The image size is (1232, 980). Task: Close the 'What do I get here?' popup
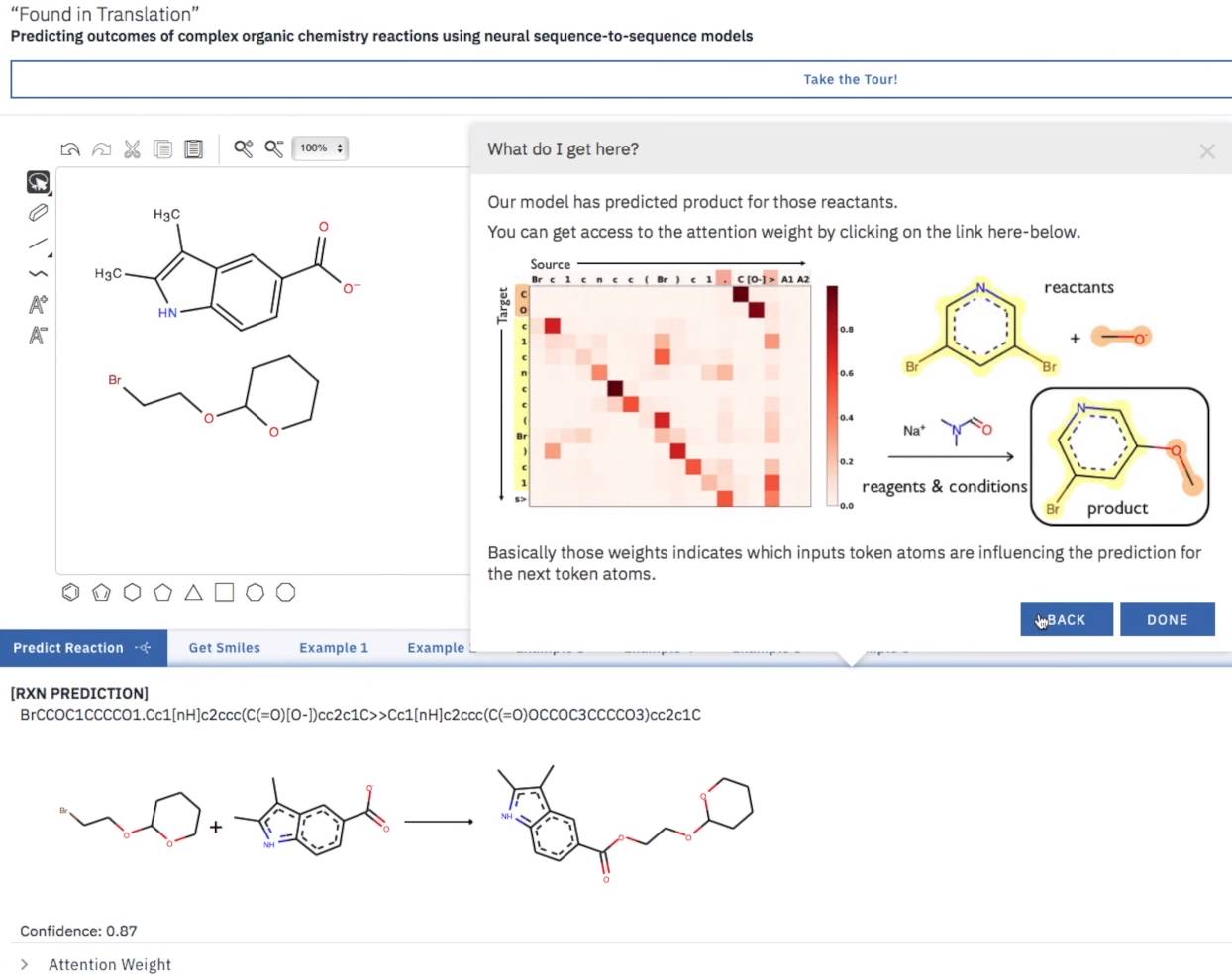(1206, 151)
